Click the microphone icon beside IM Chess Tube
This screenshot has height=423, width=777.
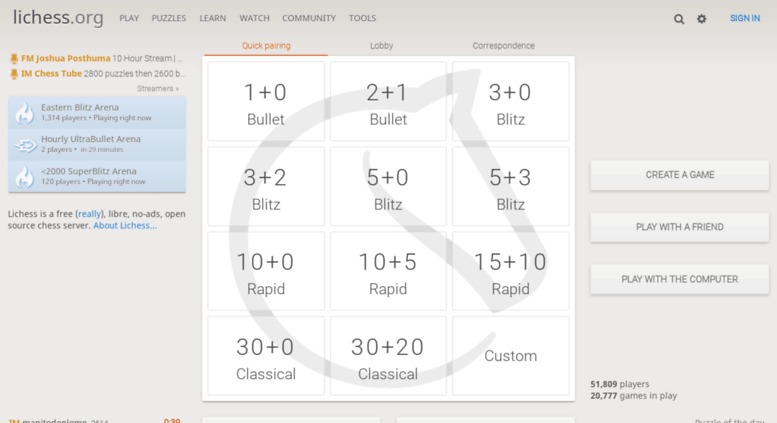point(14,74)
